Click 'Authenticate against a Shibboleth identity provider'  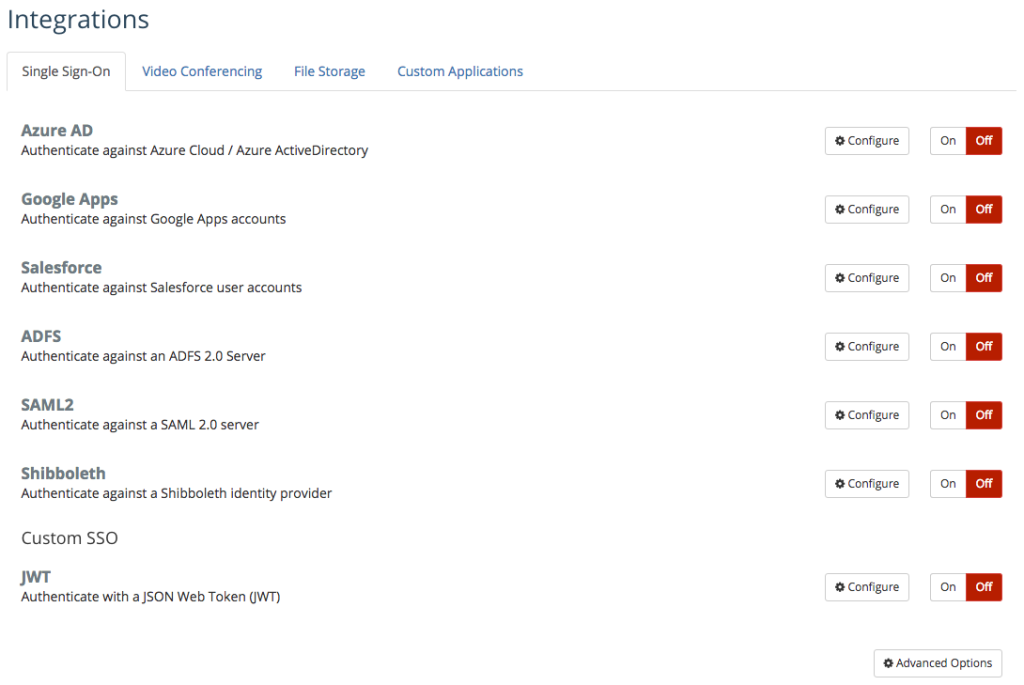176,493
